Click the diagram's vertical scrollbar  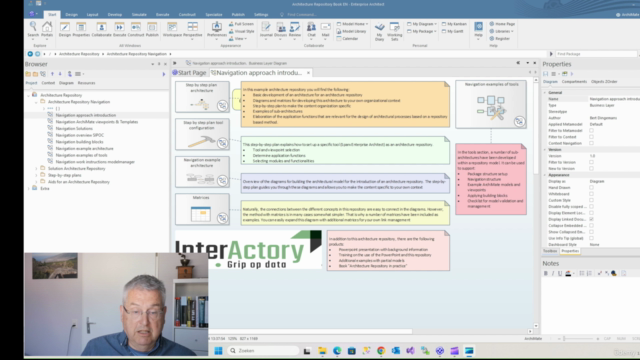536,203
